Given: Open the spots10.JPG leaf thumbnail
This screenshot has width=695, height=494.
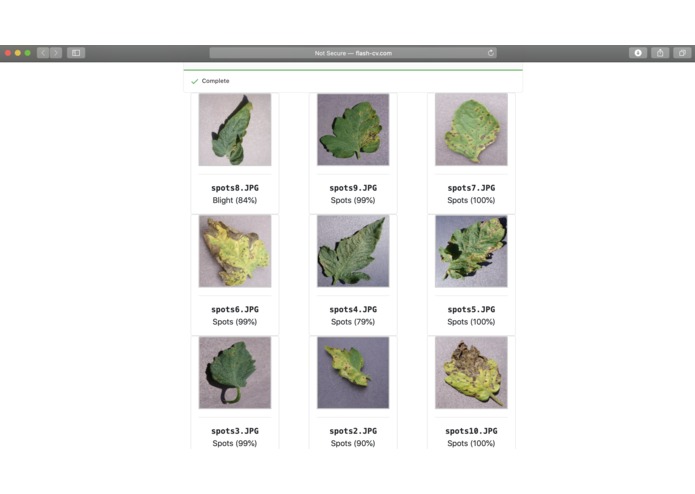Looking at the screenshot, I should pos(471,373).
